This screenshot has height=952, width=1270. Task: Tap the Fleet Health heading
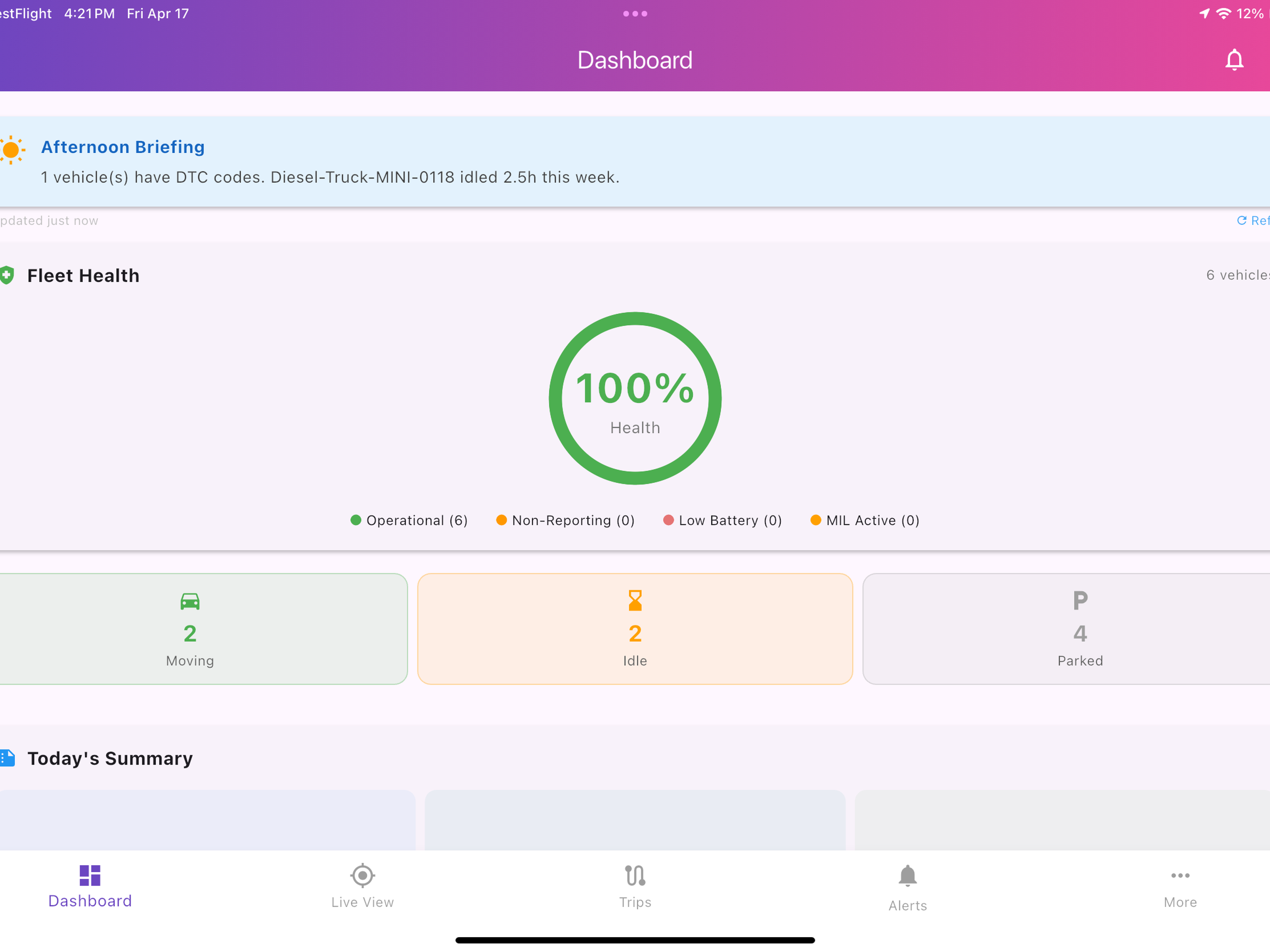point(83,276)
